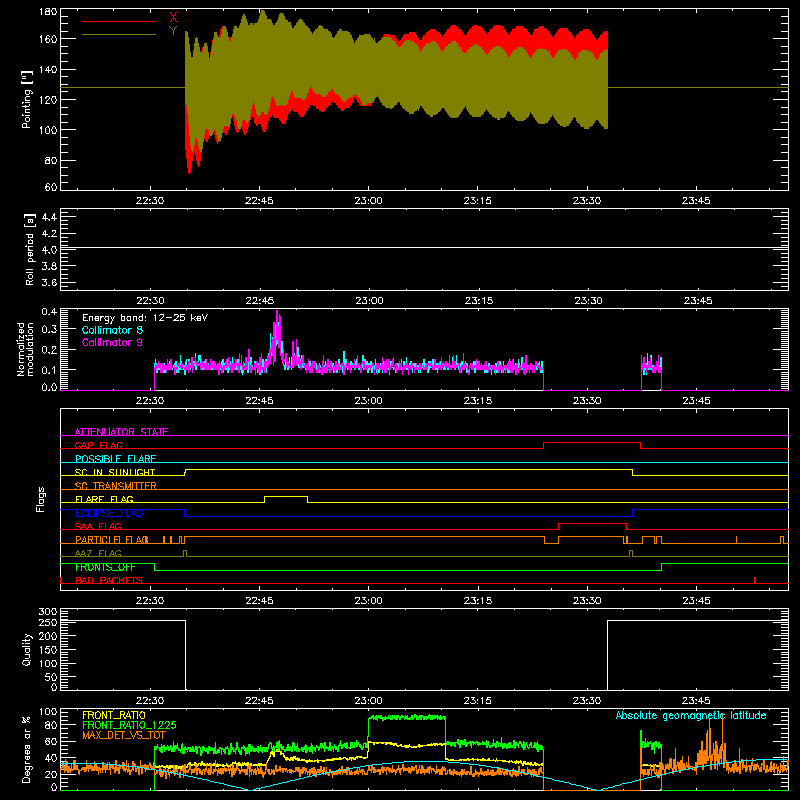Click the 'Degrees or %' axis label

point(27,749)
